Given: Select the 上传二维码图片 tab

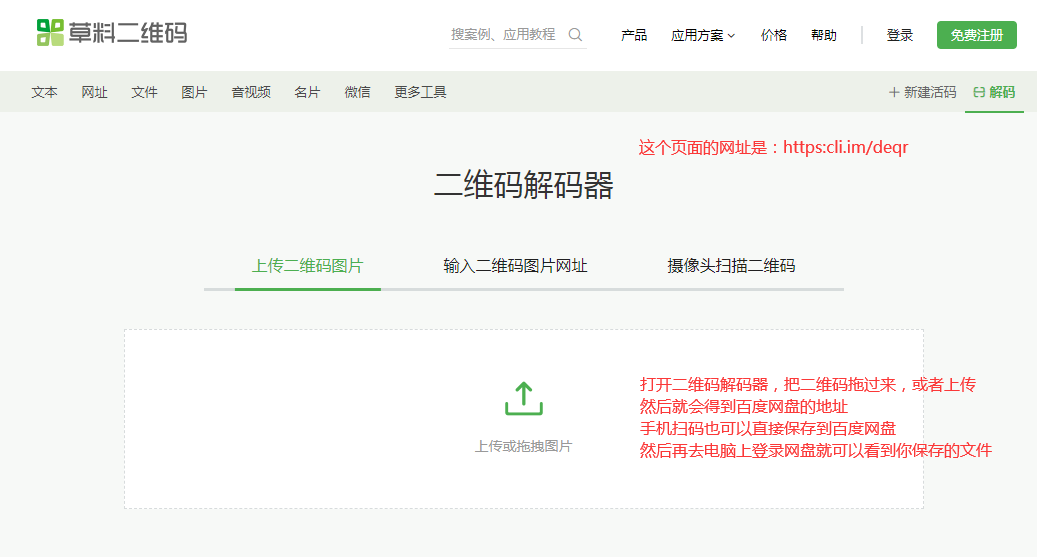Looking at the screenshot, I should tap(307, 266).
